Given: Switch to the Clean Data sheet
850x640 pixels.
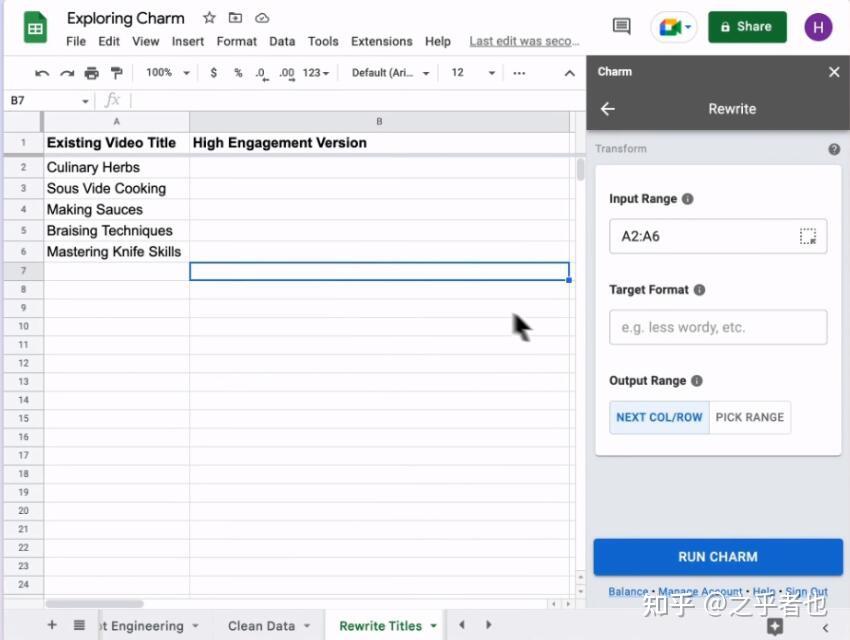Looking at the screenshot, I should click(x=261, y=625).
